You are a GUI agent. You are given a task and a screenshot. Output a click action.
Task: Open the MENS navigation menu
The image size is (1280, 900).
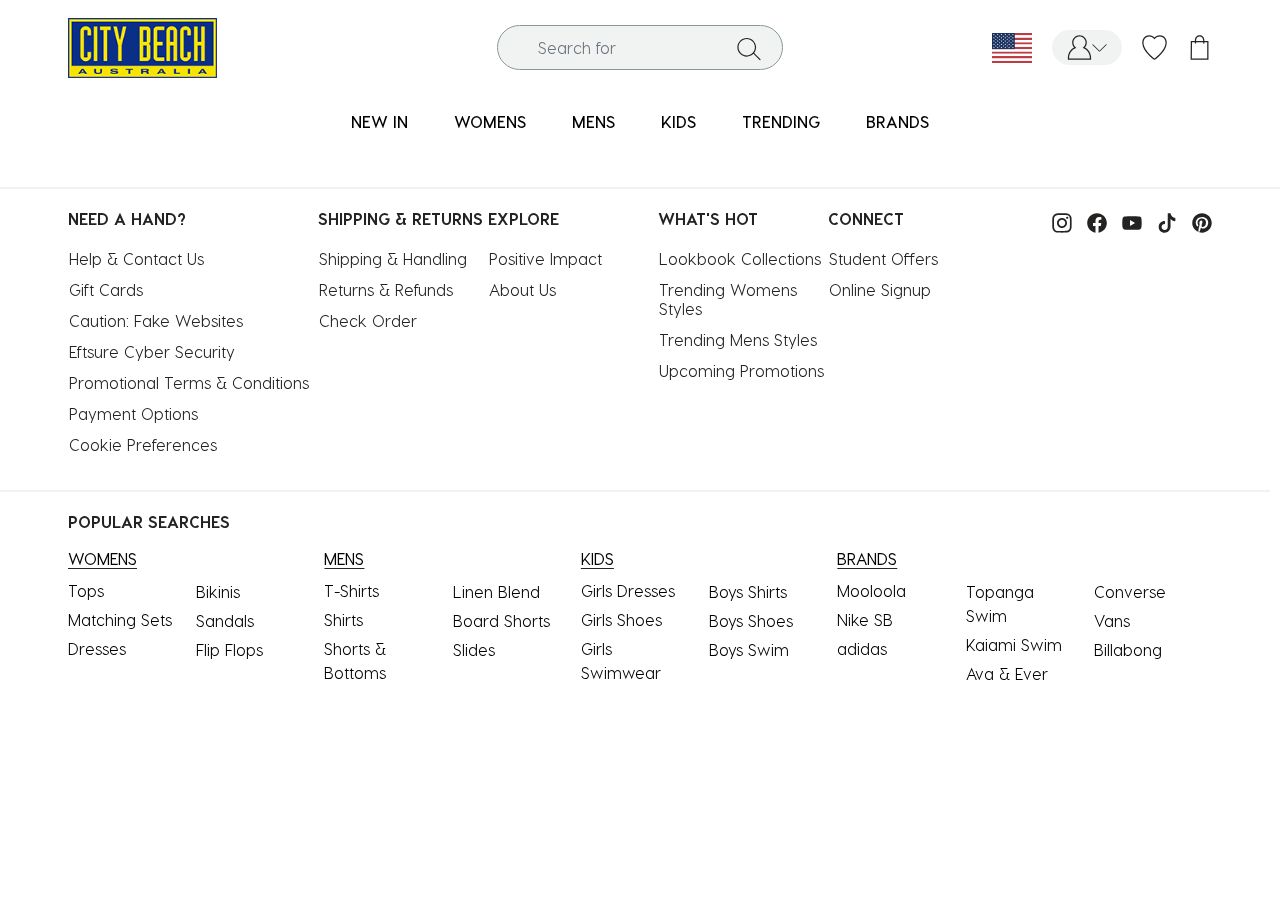click(593, 122)
